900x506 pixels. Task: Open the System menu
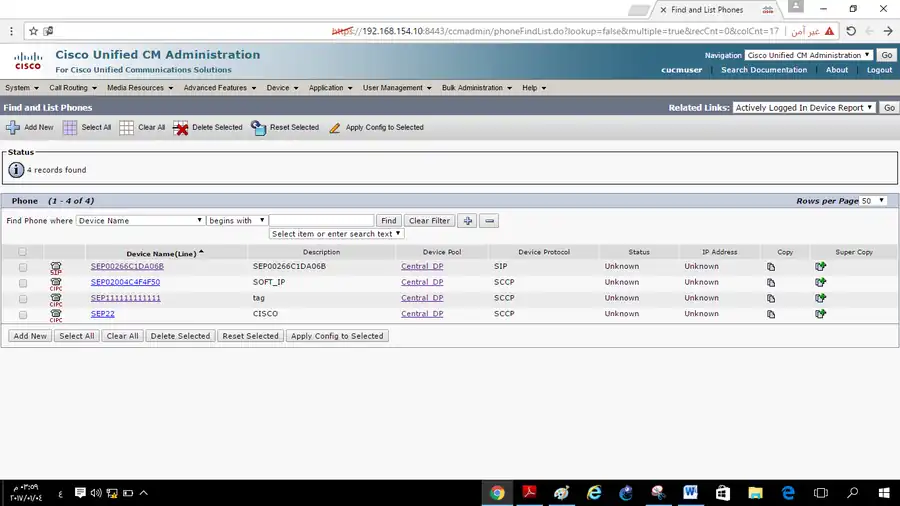(x=22, y=88)
